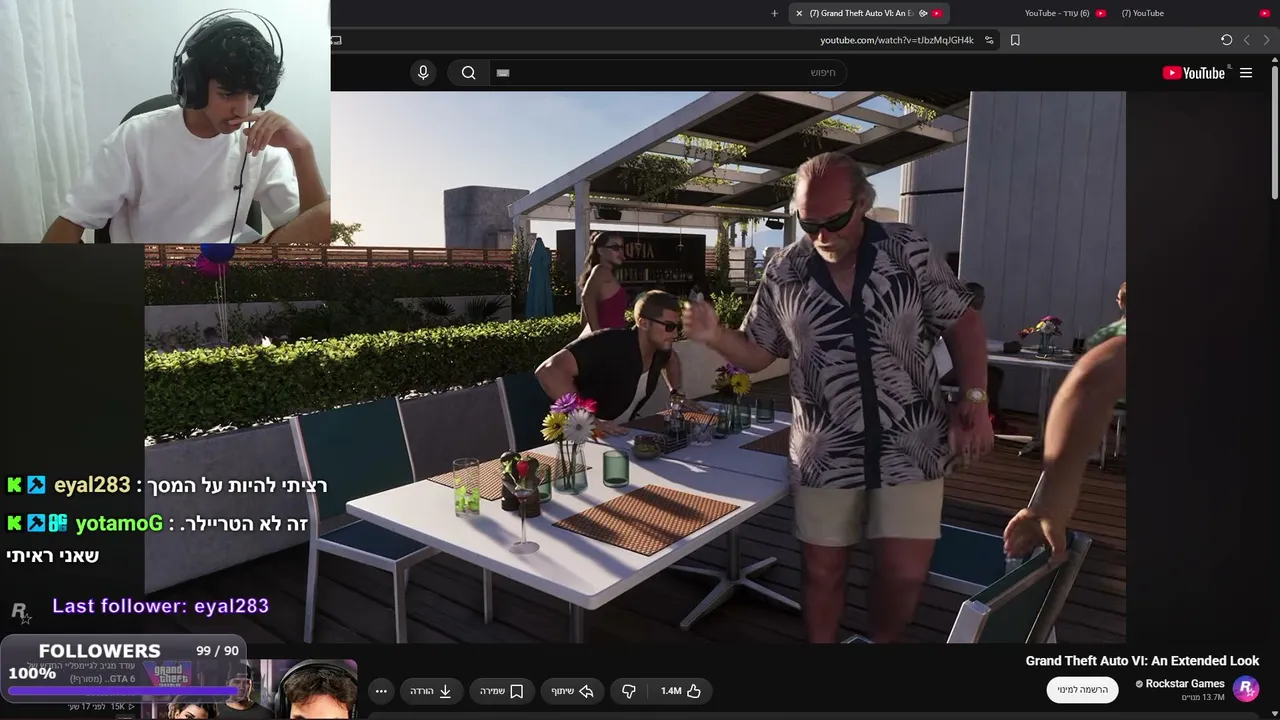1280x720 pixels.
Task: Close the Grand Theft Auto VI tab
Action: point(799,13)
